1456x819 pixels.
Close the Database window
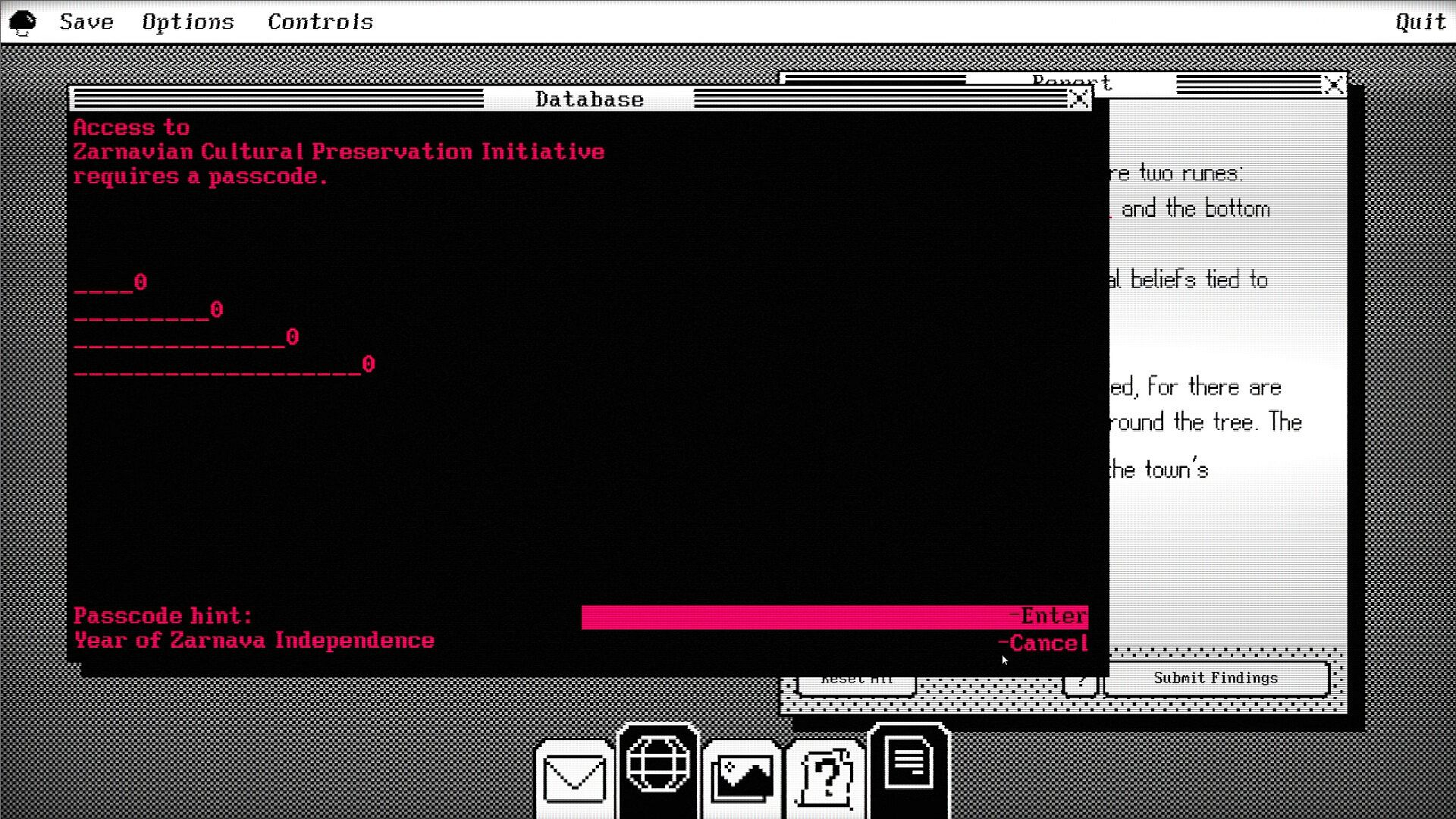pyautogui.click(x=1078, y=99)
